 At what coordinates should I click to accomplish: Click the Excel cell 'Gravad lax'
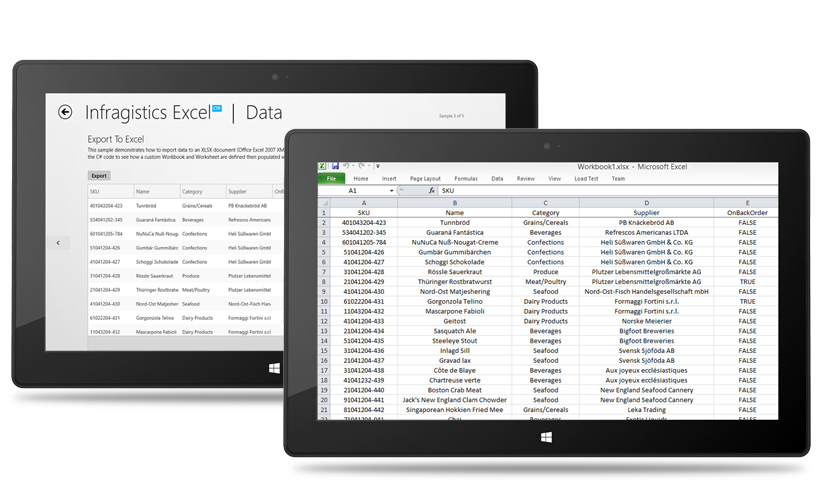pos(454,360)
